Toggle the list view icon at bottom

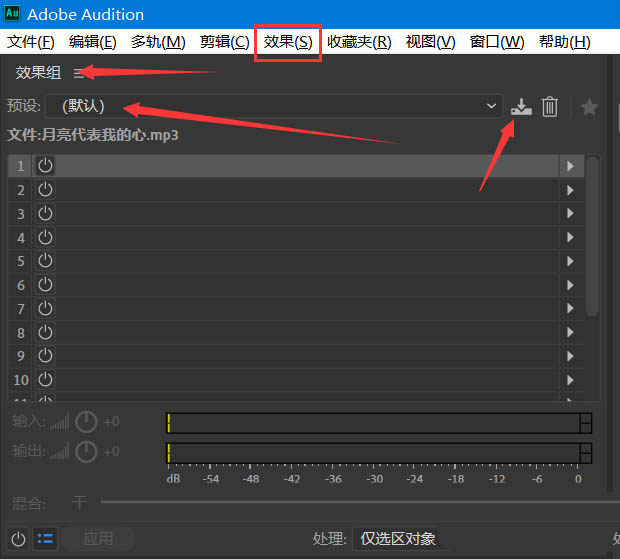(45, 539)
